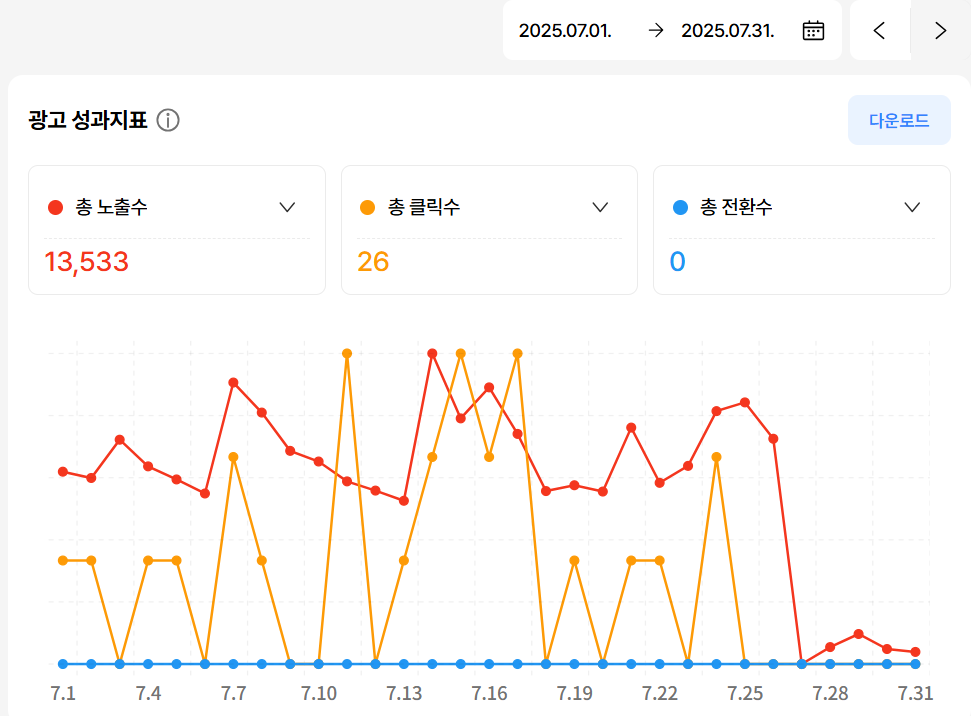Select the red data point above 7.7
The image size is (971, 716).
[233, 383]
